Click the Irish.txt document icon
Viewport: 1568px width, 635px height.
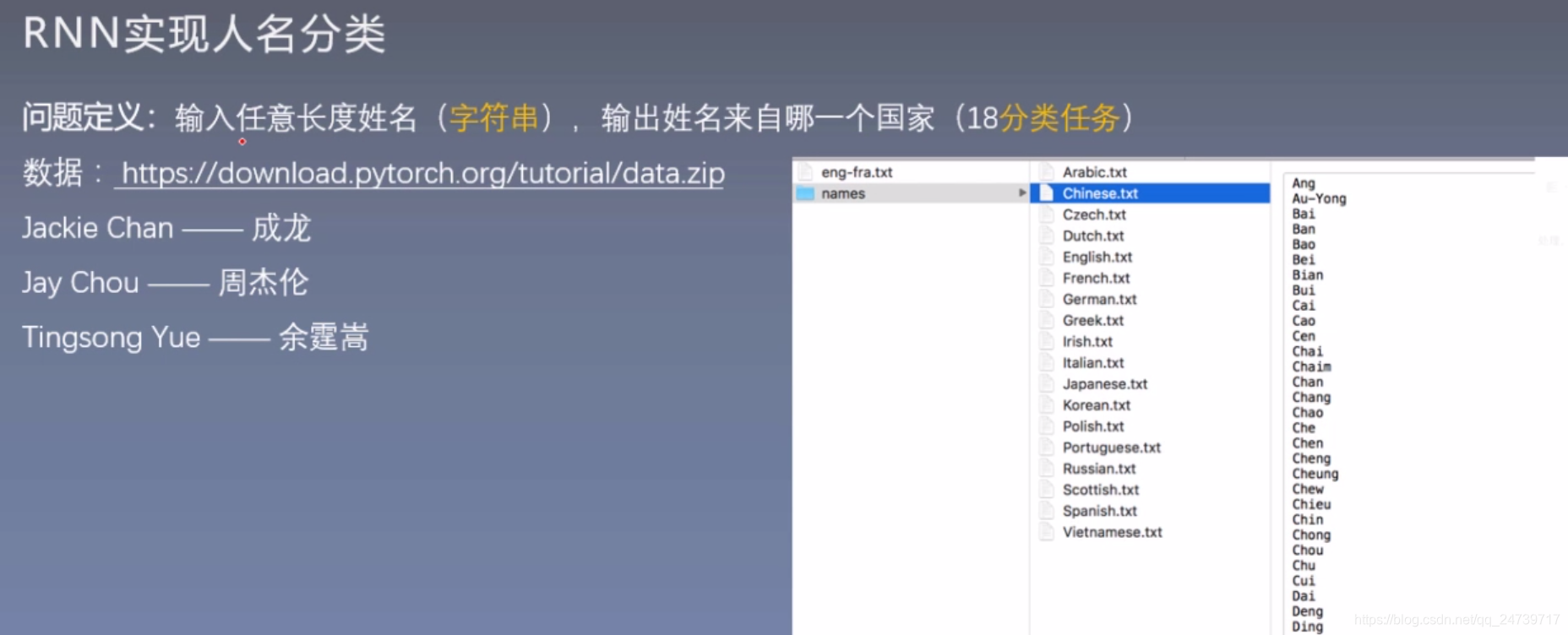[1047, 341]
